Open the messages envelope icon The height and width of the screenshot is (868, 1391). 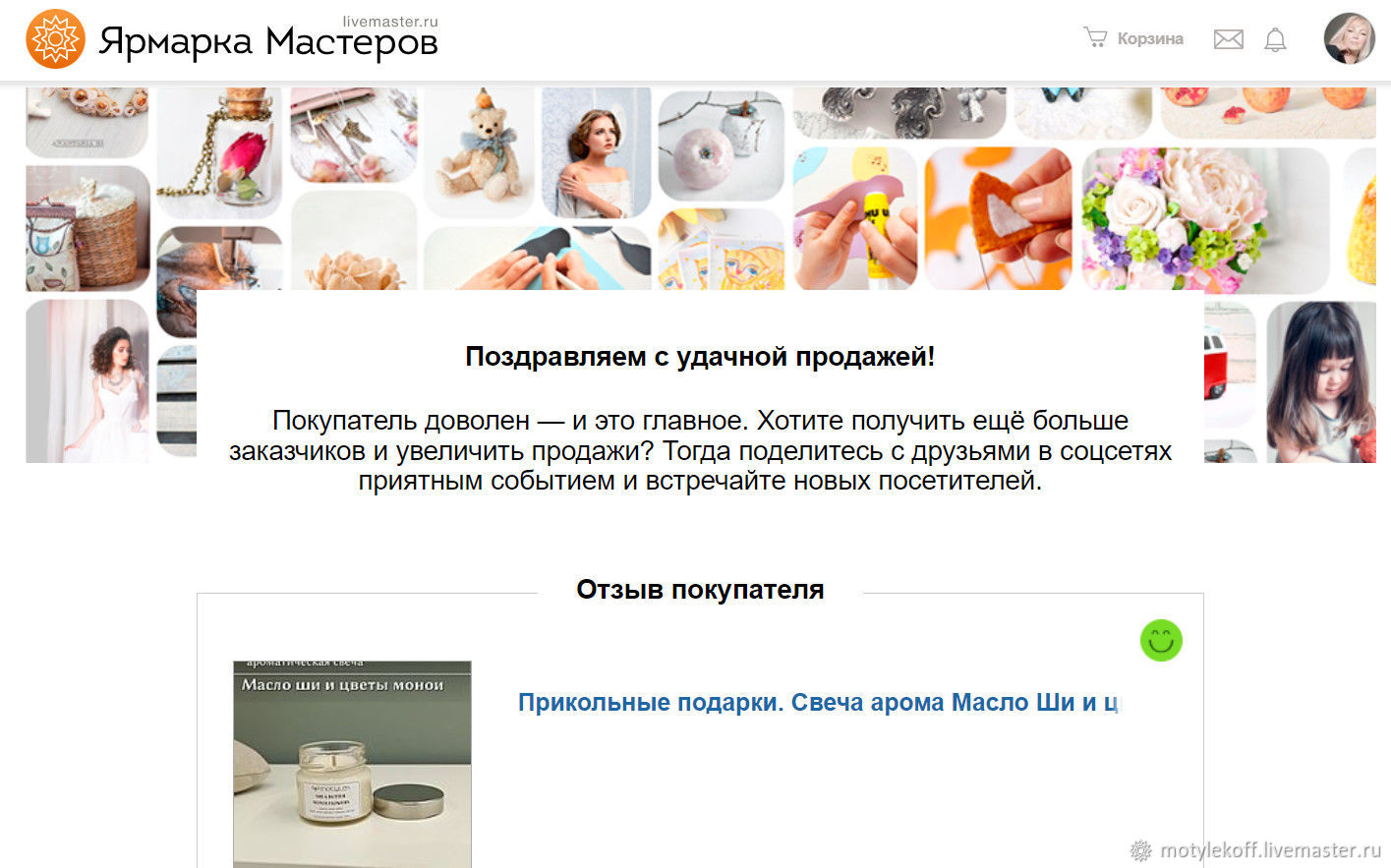[1228, 39]
